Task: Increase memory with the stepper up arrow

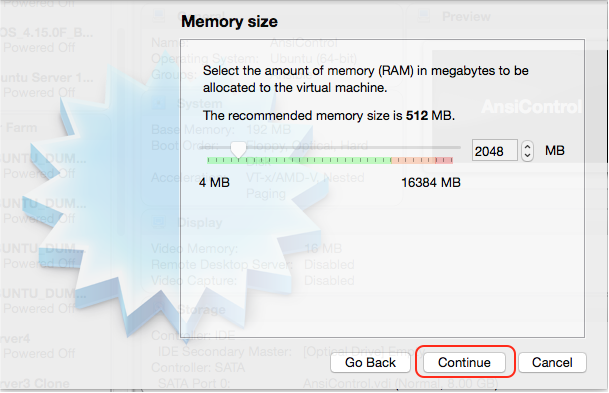Action: [527, 146]
